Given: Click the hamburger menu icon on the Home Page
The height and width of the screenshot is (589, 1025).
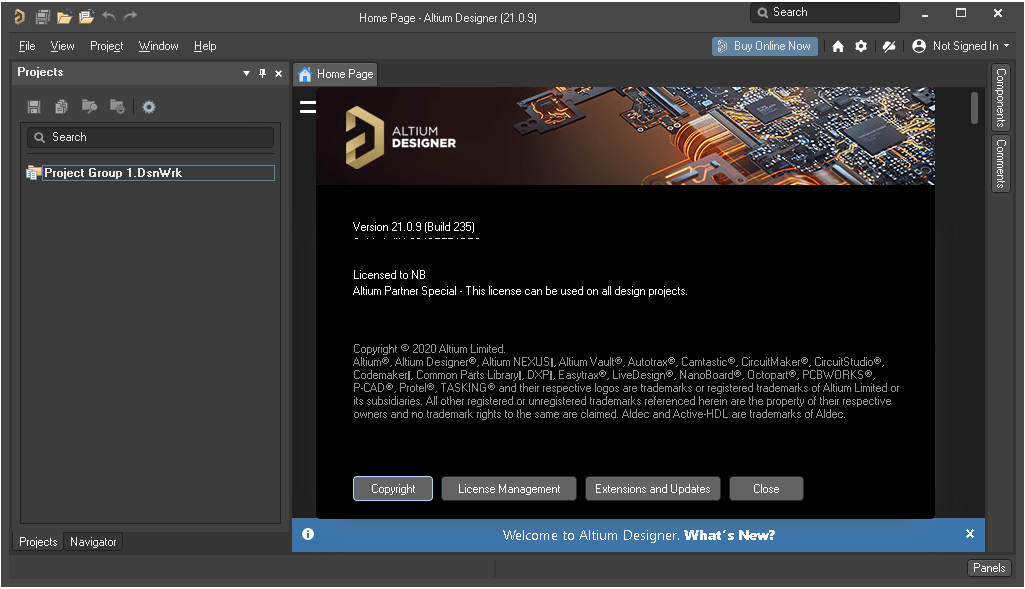Looking at the screenshot, I should tap(308, 107).
